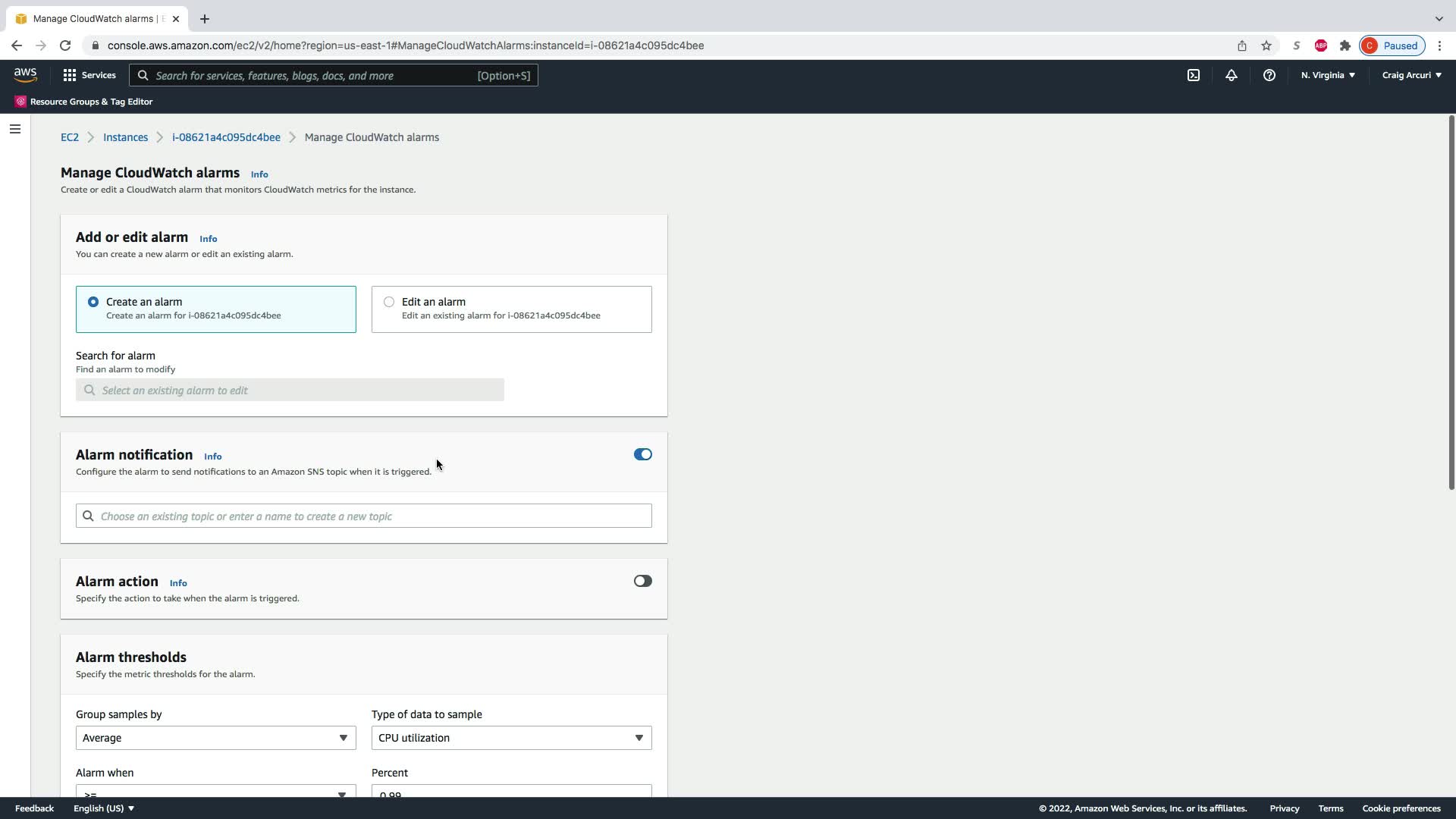
Task: Bookmark this page with star icon
Action: (1266, 45)
